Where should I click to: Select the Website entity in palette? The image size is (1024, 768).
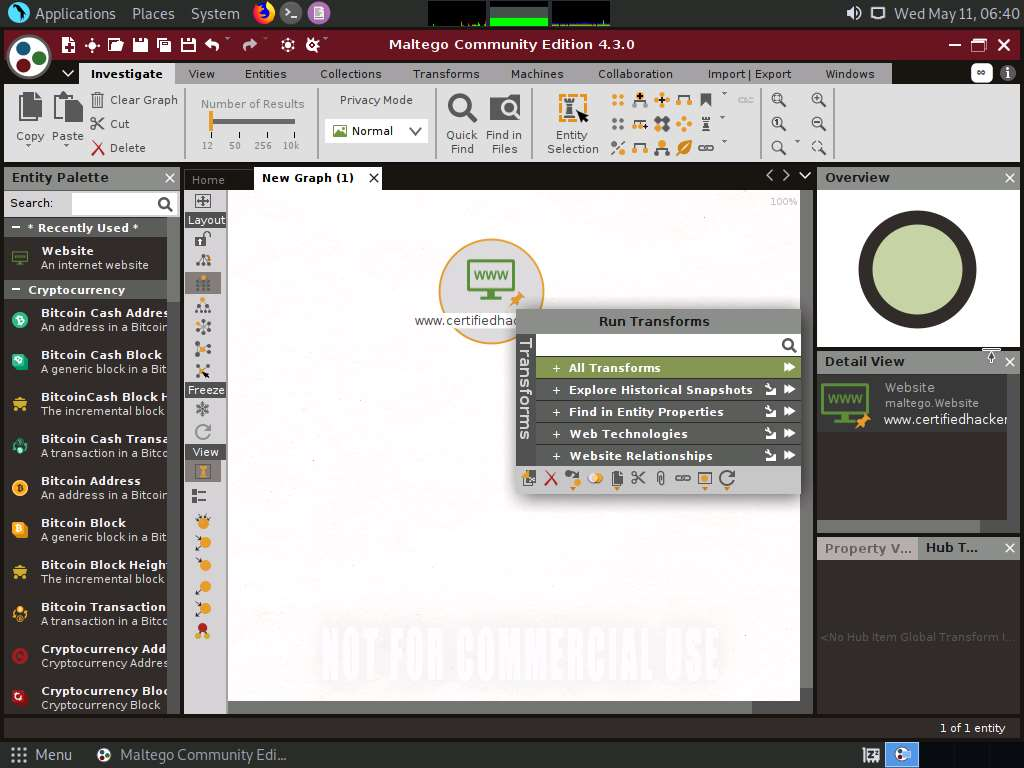[86, 258]
